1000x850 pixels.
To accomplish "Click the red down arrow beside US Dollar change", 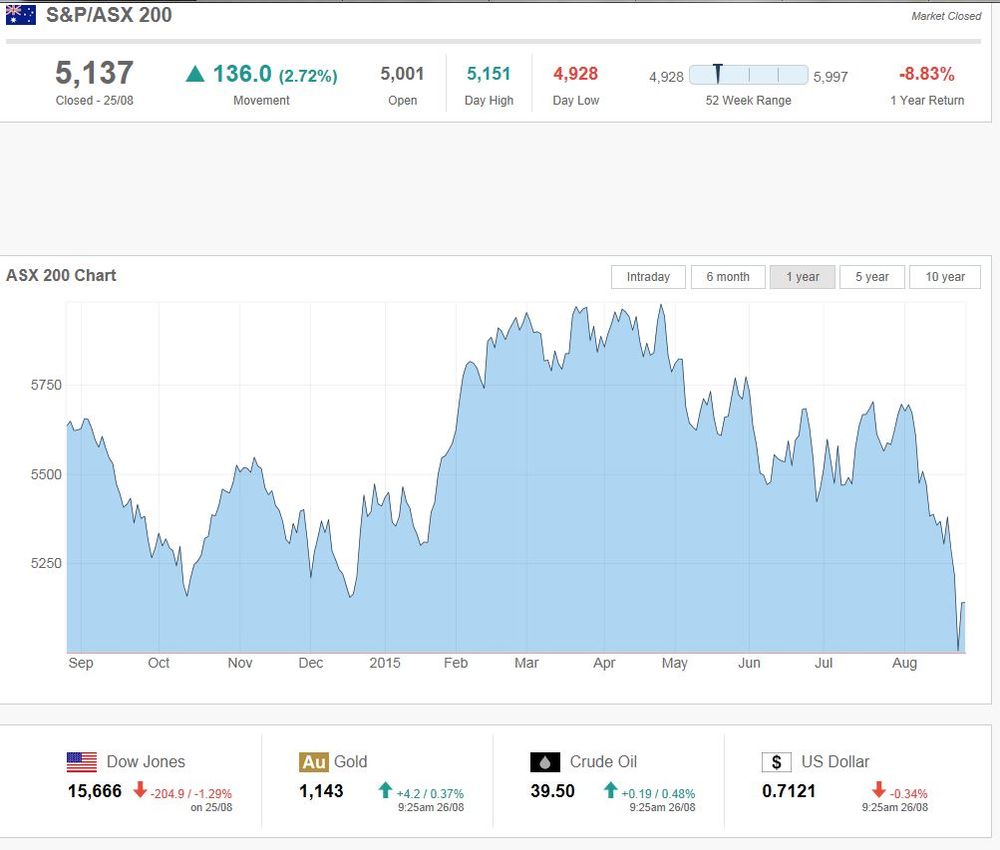I will [x=879, y=789].
